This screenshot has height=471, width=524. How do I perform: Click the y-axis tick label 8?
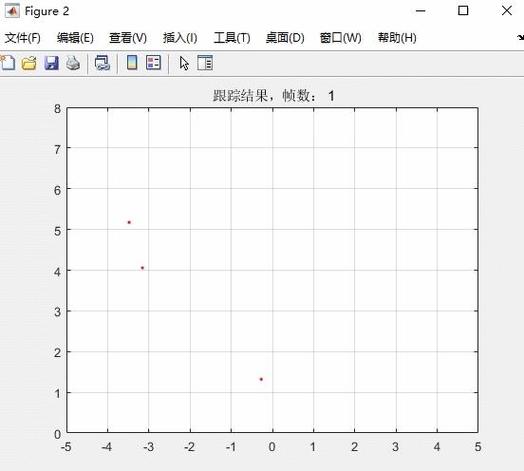click(57, 109)
